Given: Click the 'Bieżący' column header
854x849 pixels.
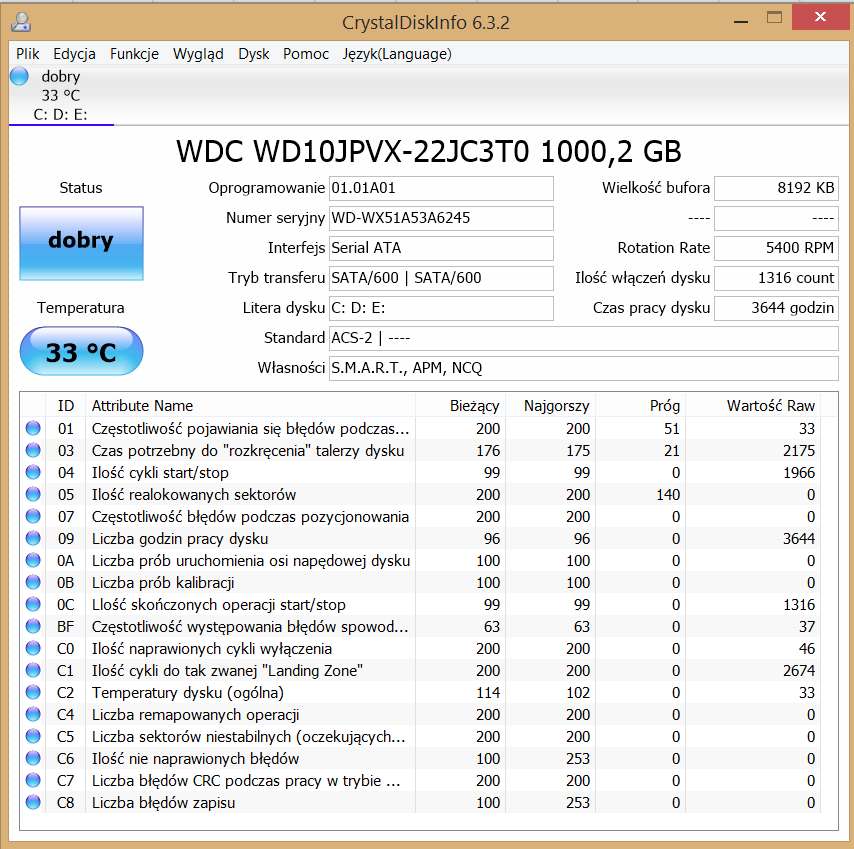Looking at the screenshot, I should 461,406.
